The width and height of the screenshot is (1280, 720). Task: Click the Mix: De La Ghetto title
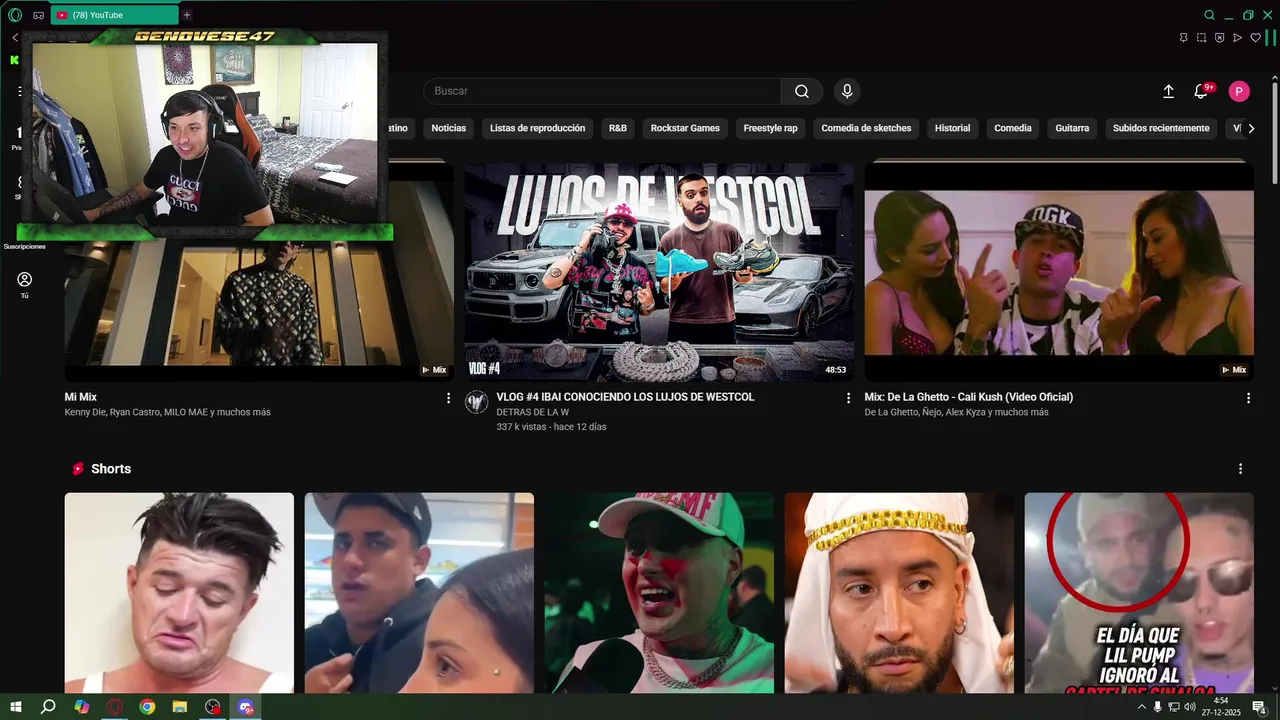969,397
